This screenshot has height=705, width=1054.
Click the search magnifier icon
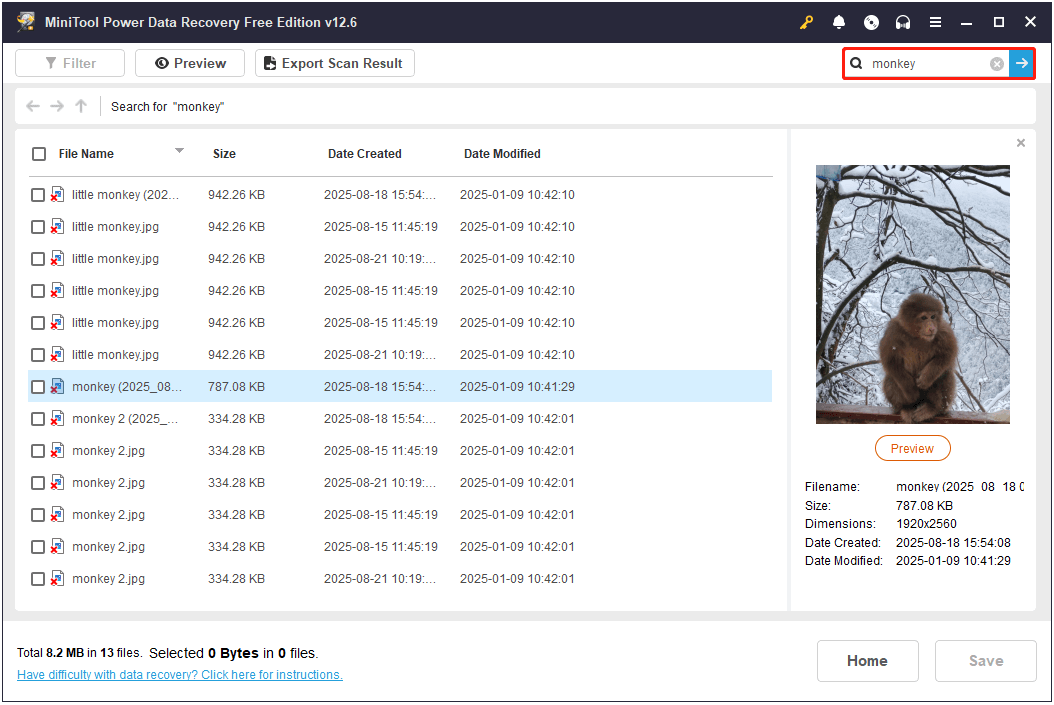(x=858, y=63)
